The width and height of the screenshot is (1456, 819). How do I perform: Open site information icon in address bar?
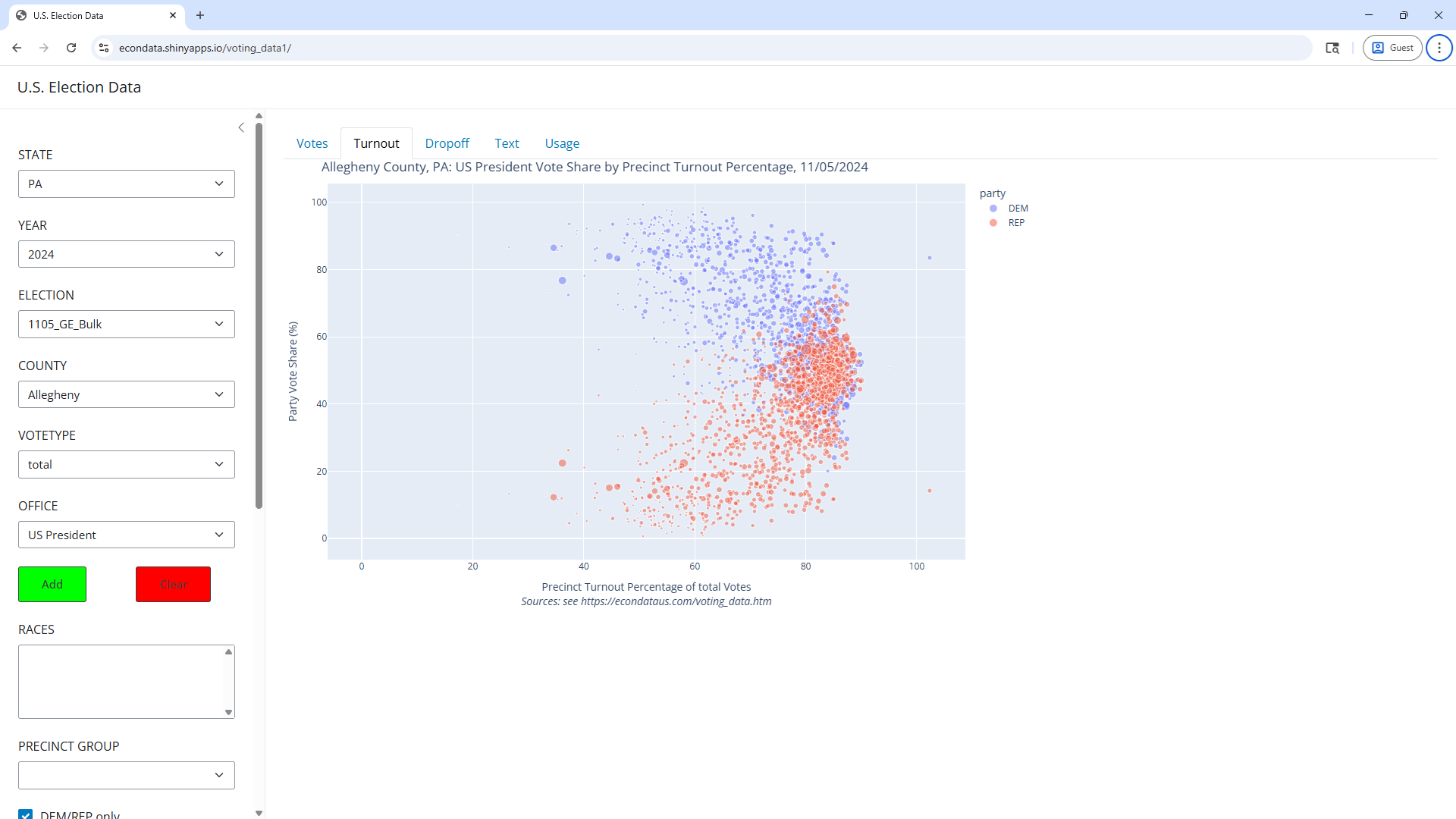coord(104,48)
